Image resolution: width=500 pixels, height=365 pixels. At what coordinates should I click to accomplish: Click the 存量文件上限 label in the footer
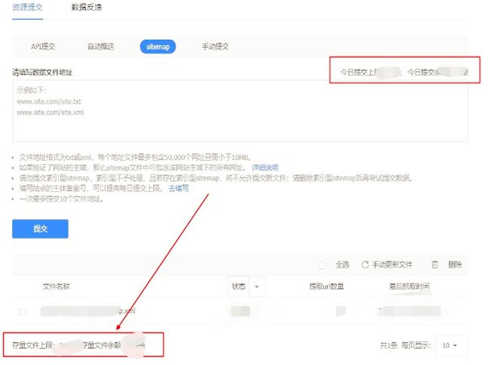pyautogui.click(x=32, y=345)
